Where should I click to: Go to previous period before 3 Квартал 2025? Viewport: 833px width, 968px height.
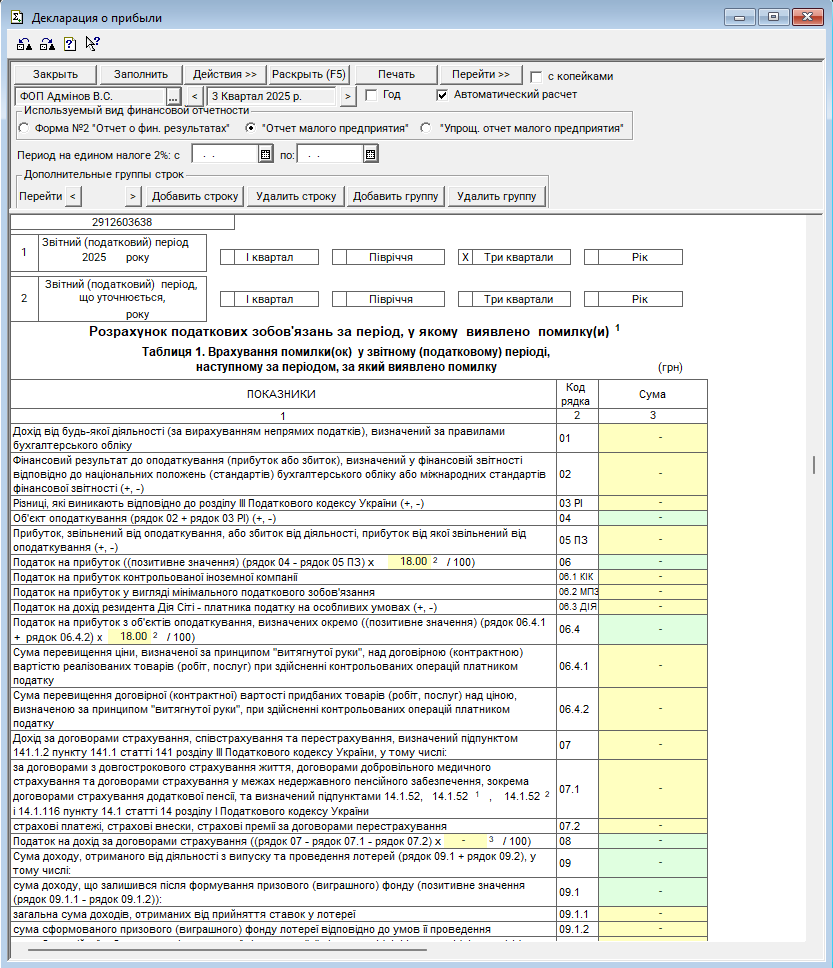194,96
